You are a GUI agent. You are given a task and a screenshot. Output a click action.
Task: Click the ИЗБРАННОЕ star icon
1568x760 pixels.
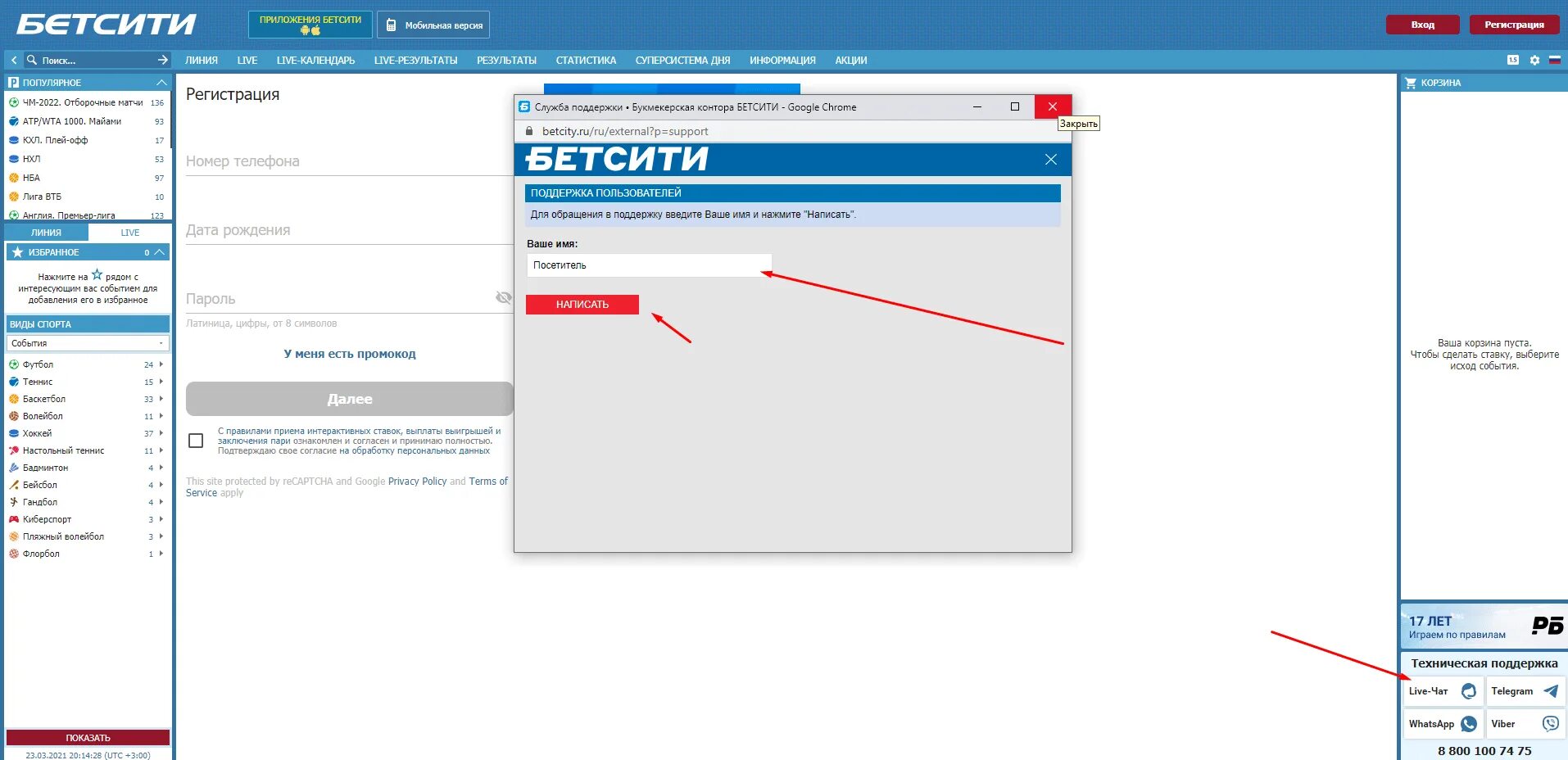[x=17, y=252]
